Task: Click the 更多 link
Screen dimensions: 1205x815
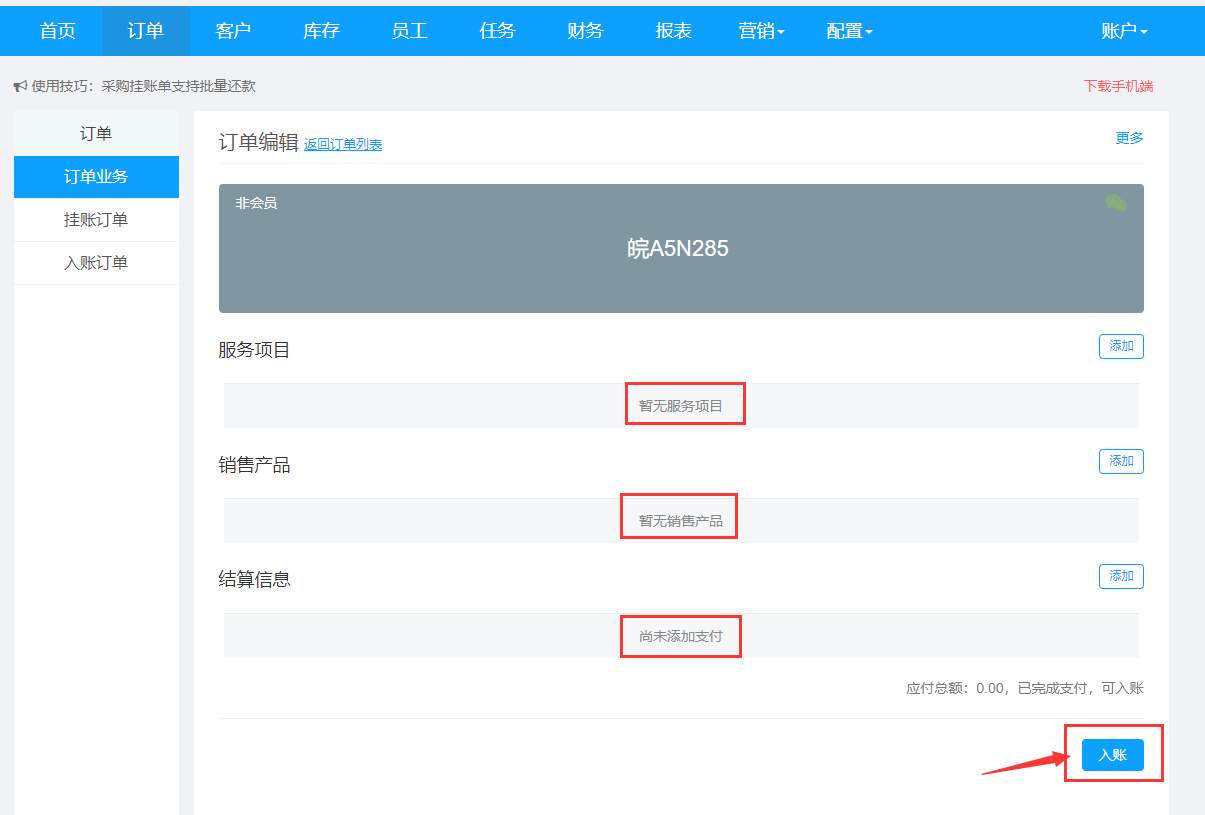Action: [x=1129, y=138]
